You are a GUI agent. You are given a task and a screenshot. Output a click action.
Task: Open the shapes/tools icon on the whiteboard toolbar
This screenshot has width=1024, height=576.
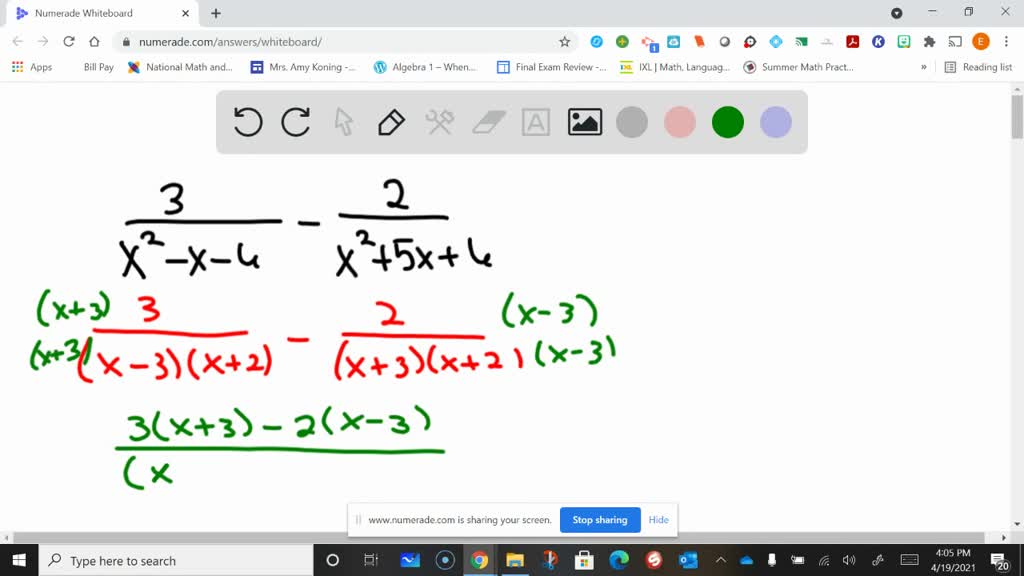[439, 121]
